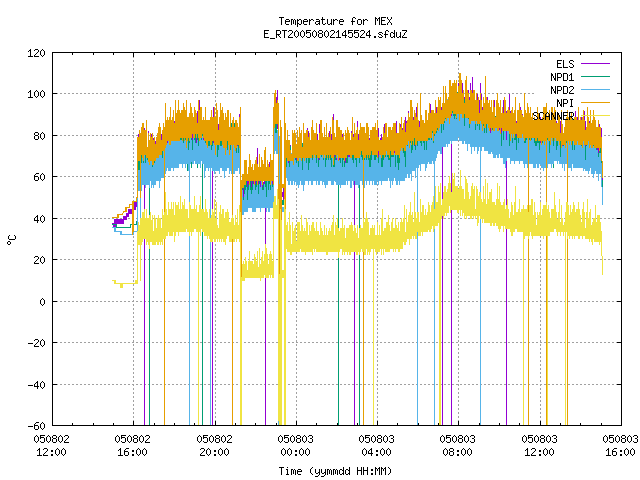The image size is (640, 480).
Task: Click the y-axis value -20
Action: tap(36, 343)
